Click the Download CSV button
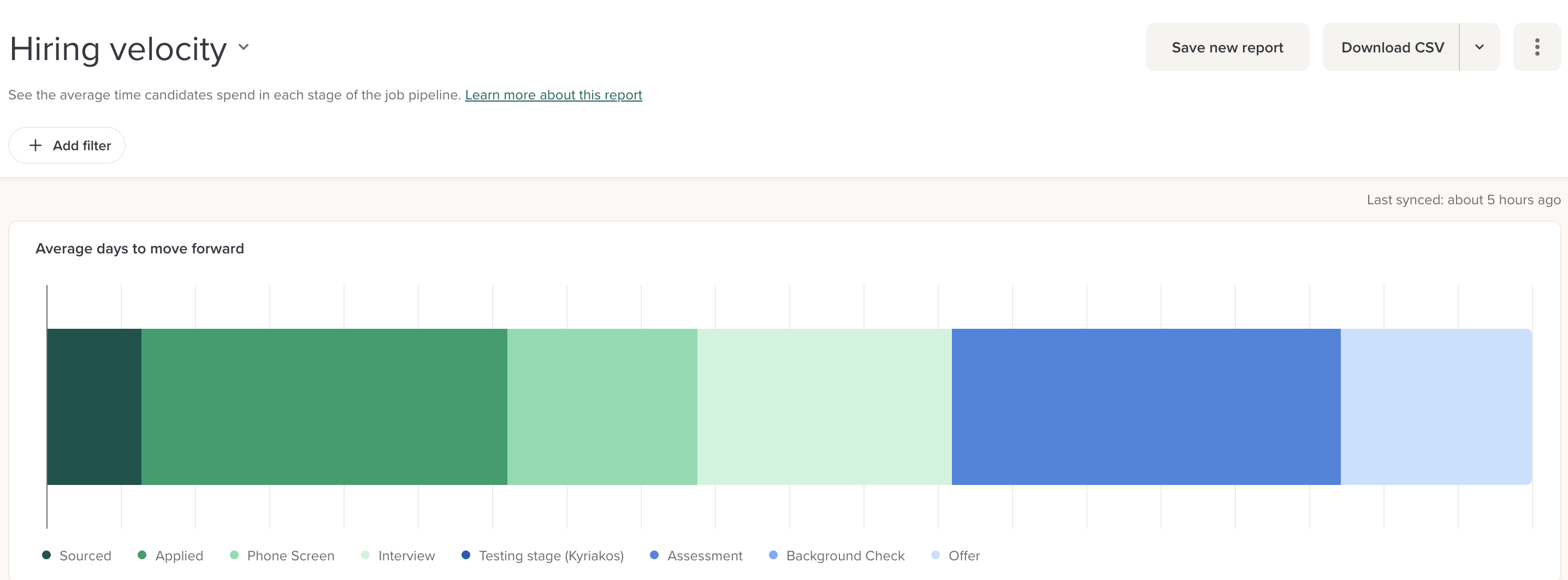 (x=1392, y=48)
